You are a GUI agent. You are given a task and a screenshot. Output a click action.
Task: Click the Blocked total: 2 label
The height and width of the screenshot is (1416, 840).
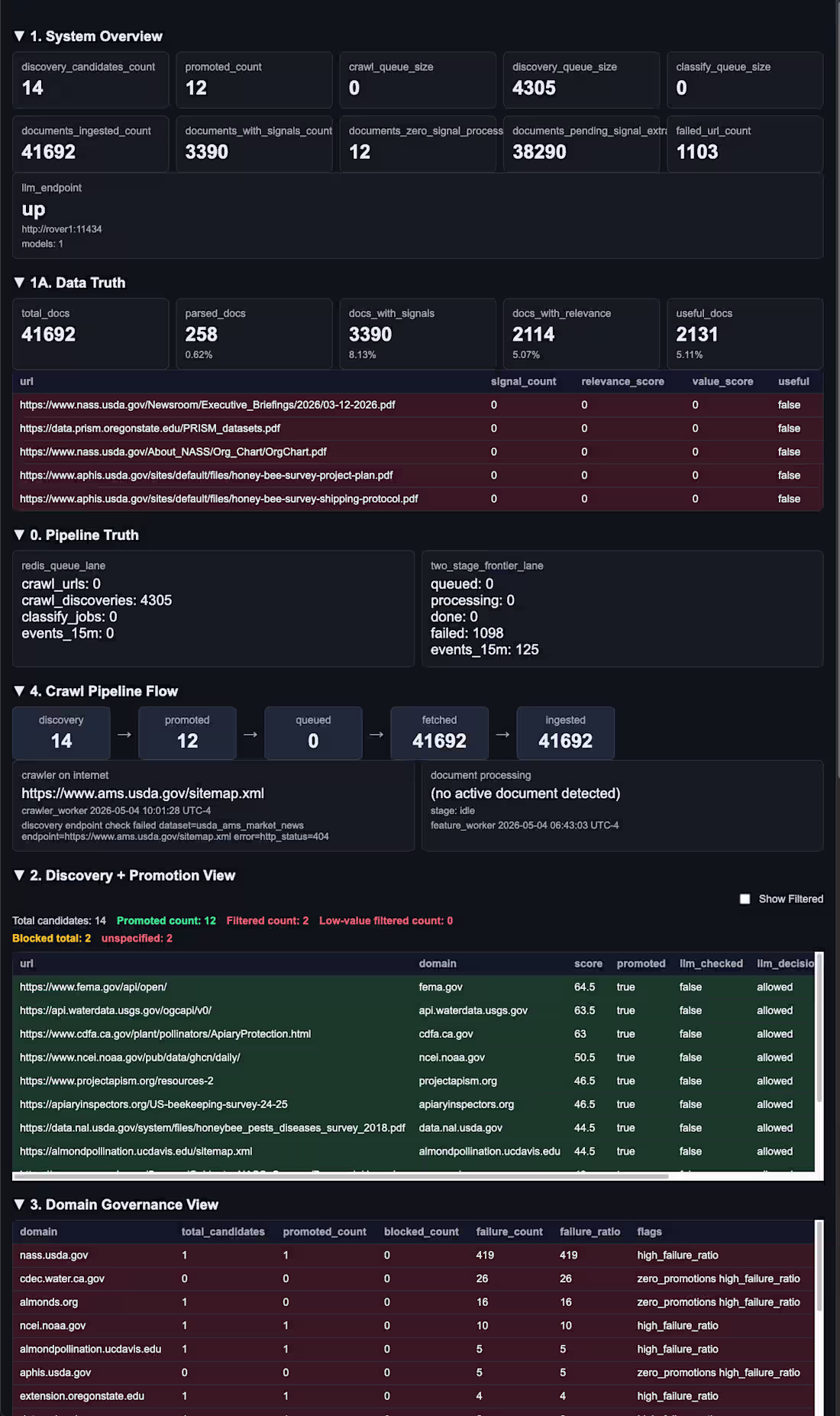pos(51,939)
